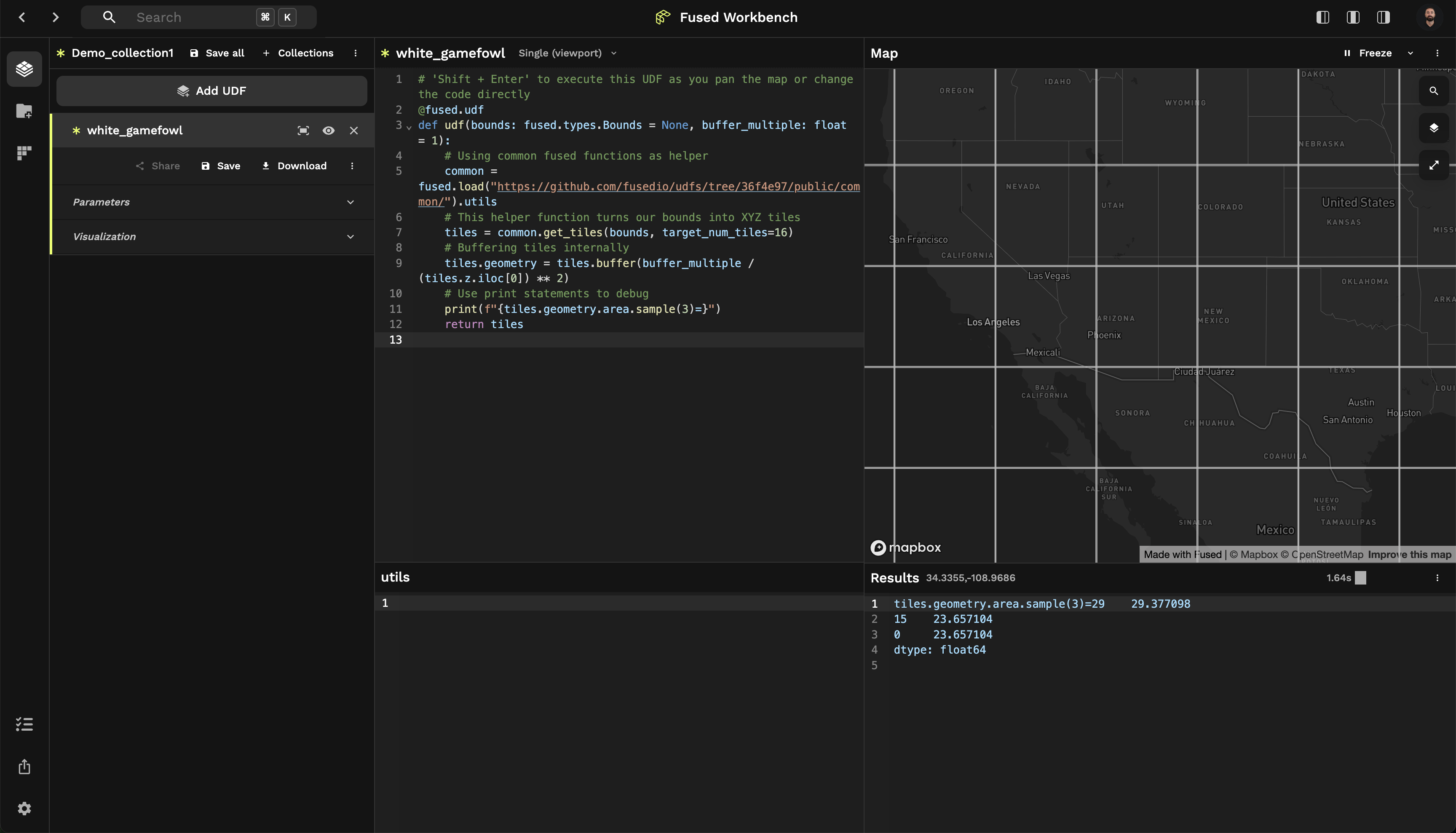Click Phoenix label on map
The width and height of the screenshot is (1456, 833).
(x=1104, y=335)
